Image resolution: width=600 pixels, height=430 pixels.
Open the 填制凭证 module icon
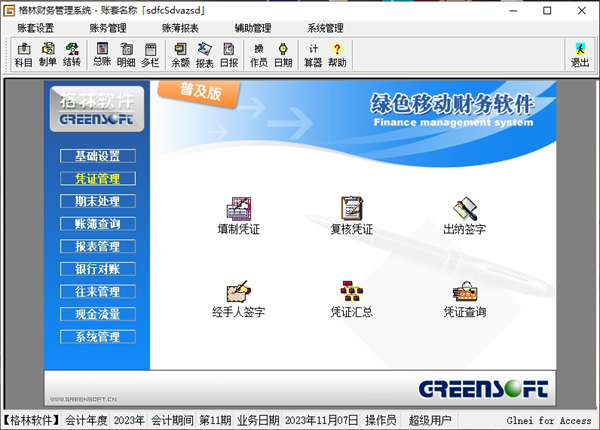tap(238, 215)
